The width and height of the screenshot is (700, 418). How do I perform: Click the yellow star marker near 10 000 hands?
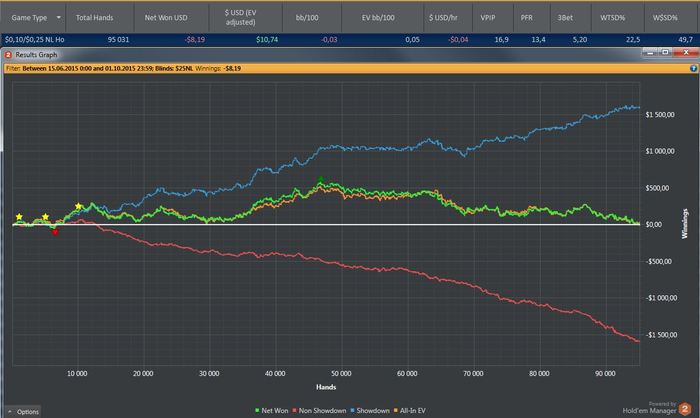coord(79,206)
